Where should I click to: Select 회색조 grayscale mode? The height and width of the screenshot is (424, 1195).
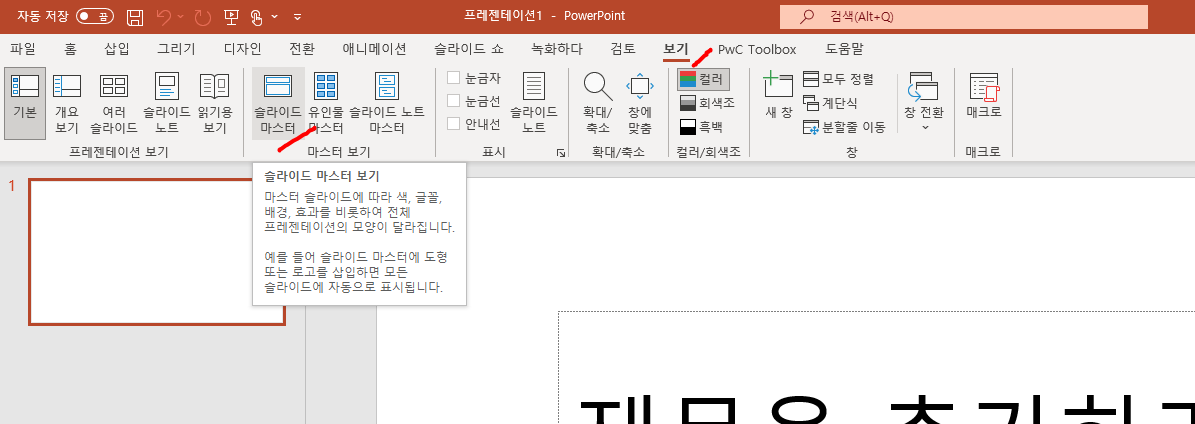[x=707, y=102]
